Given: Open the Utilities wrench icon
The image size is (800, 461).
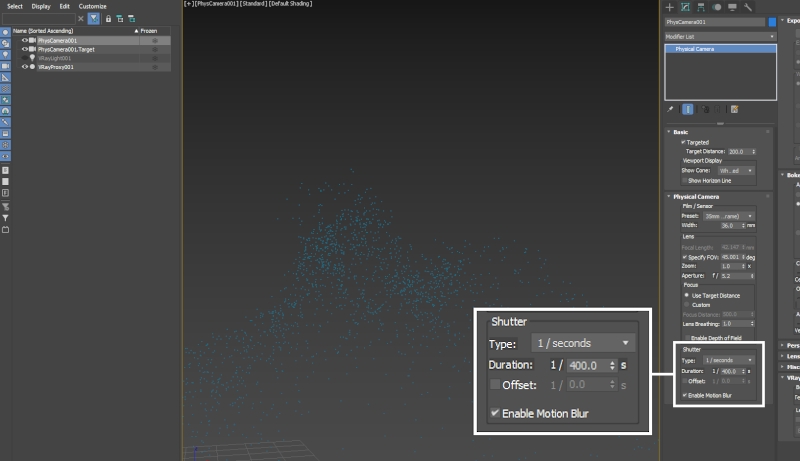Looking at the screenshot, I should [747, 7].
